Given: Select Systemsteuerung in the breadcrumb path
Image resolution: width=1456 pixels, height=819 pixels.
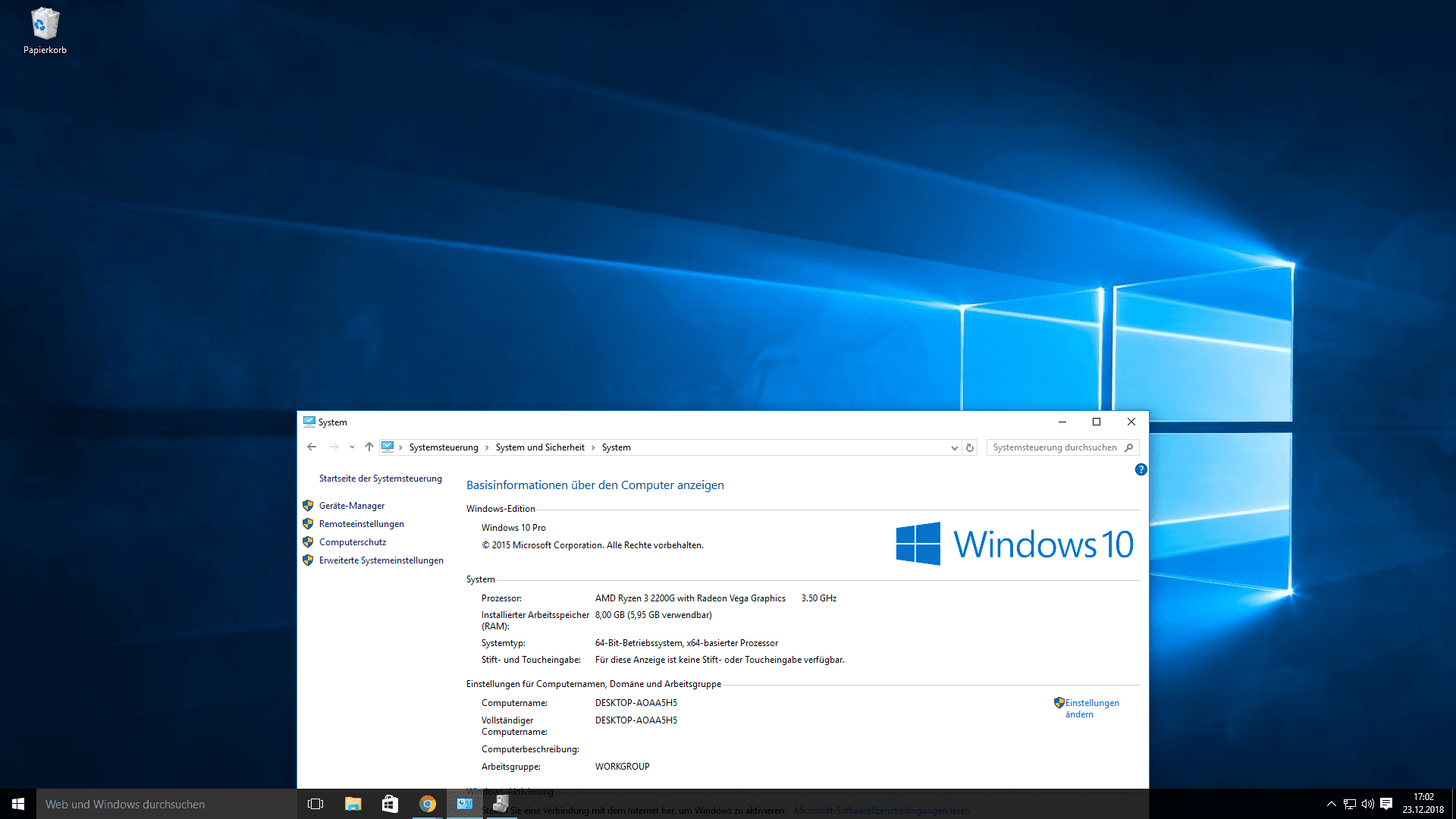Looking at the screenshot, I should (444, 447).
